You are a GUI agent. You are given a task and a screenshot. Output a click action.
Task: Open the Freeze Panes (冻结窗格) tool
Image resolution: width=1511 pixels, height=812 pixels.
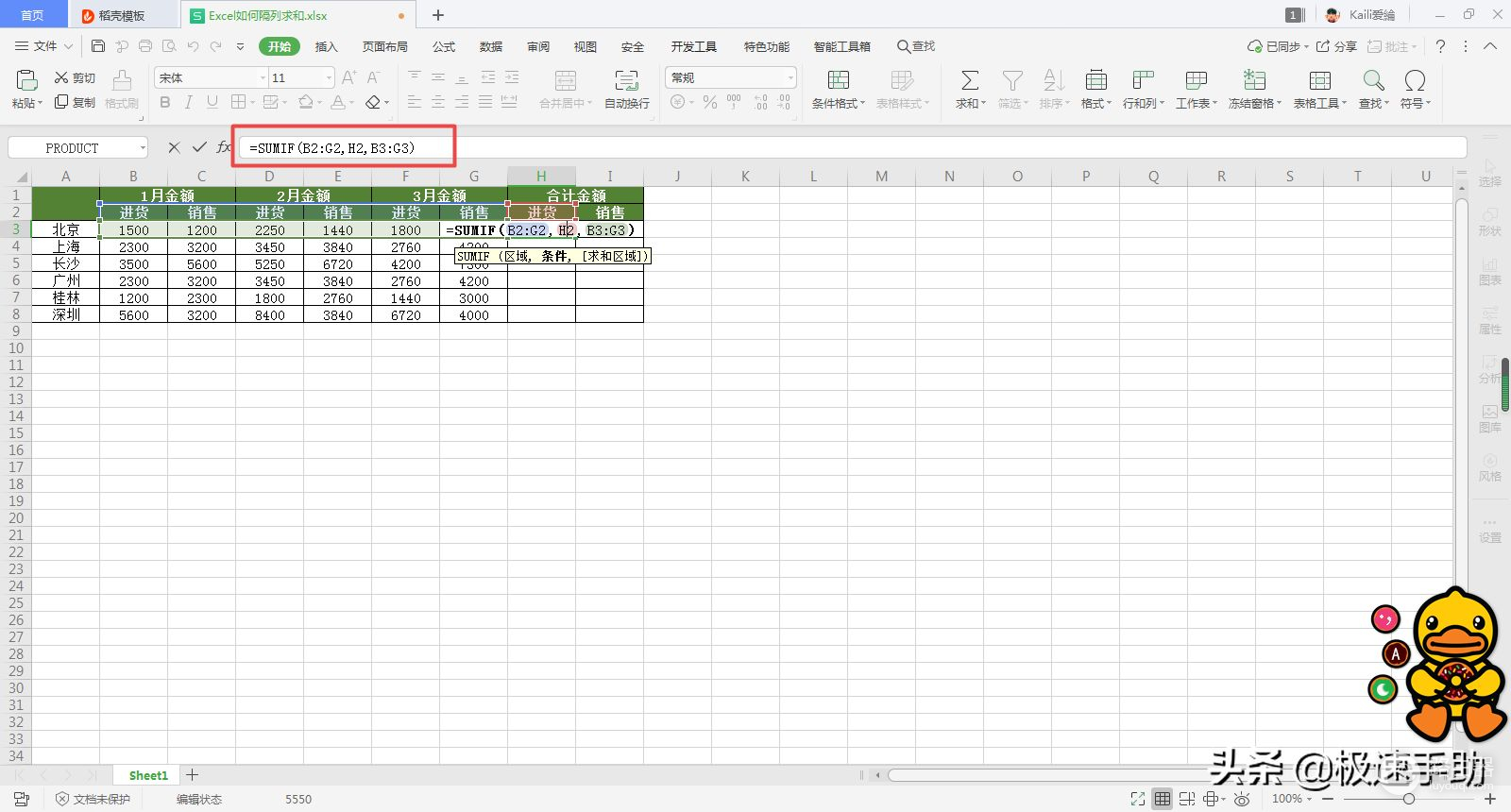[1254, 80]
